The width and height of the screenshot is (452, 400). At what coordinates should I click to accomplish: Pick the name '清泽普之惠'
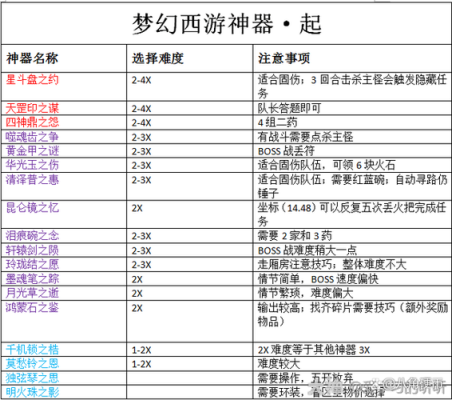(32, 180)
